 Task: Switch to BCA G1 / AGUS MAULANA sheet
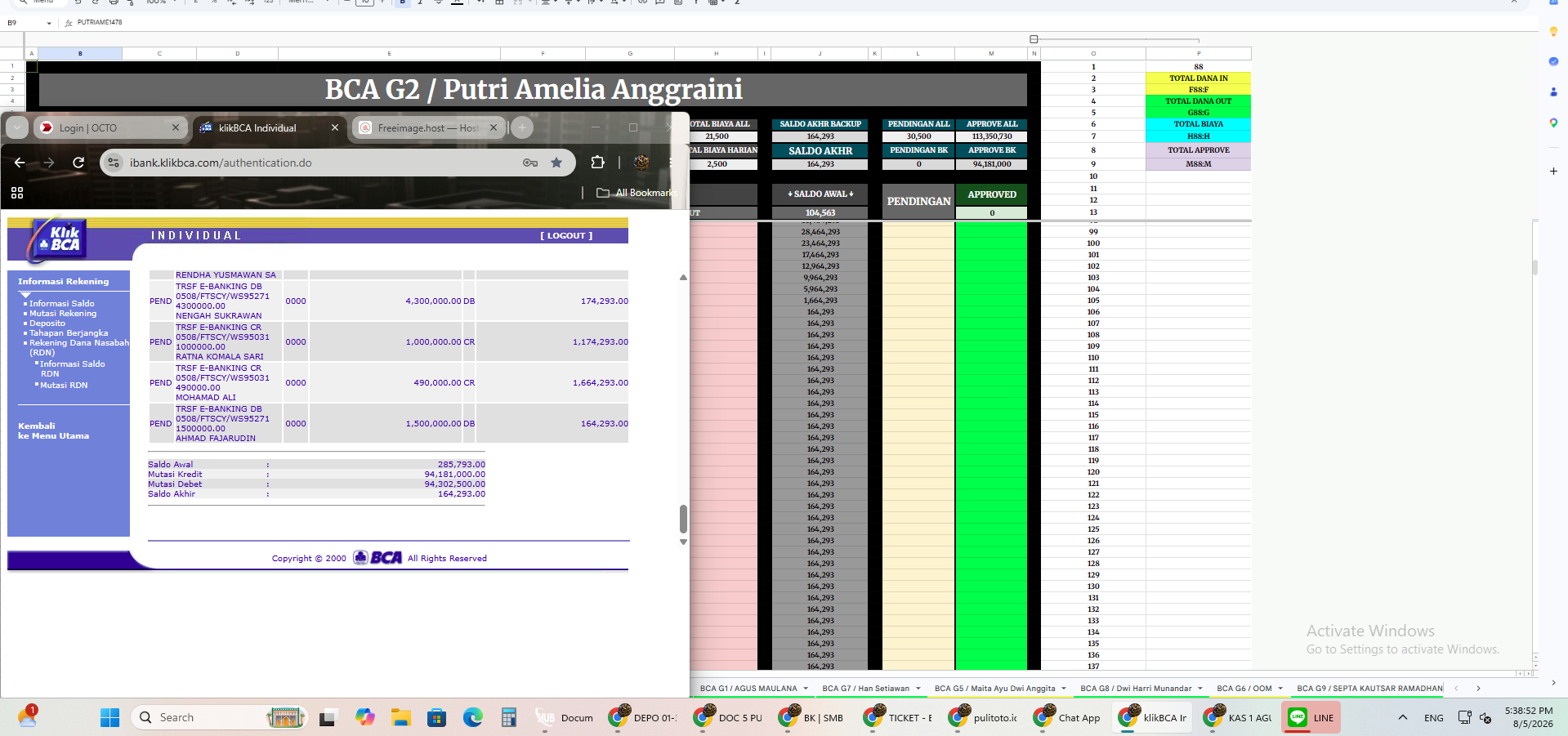pos(748,689)
